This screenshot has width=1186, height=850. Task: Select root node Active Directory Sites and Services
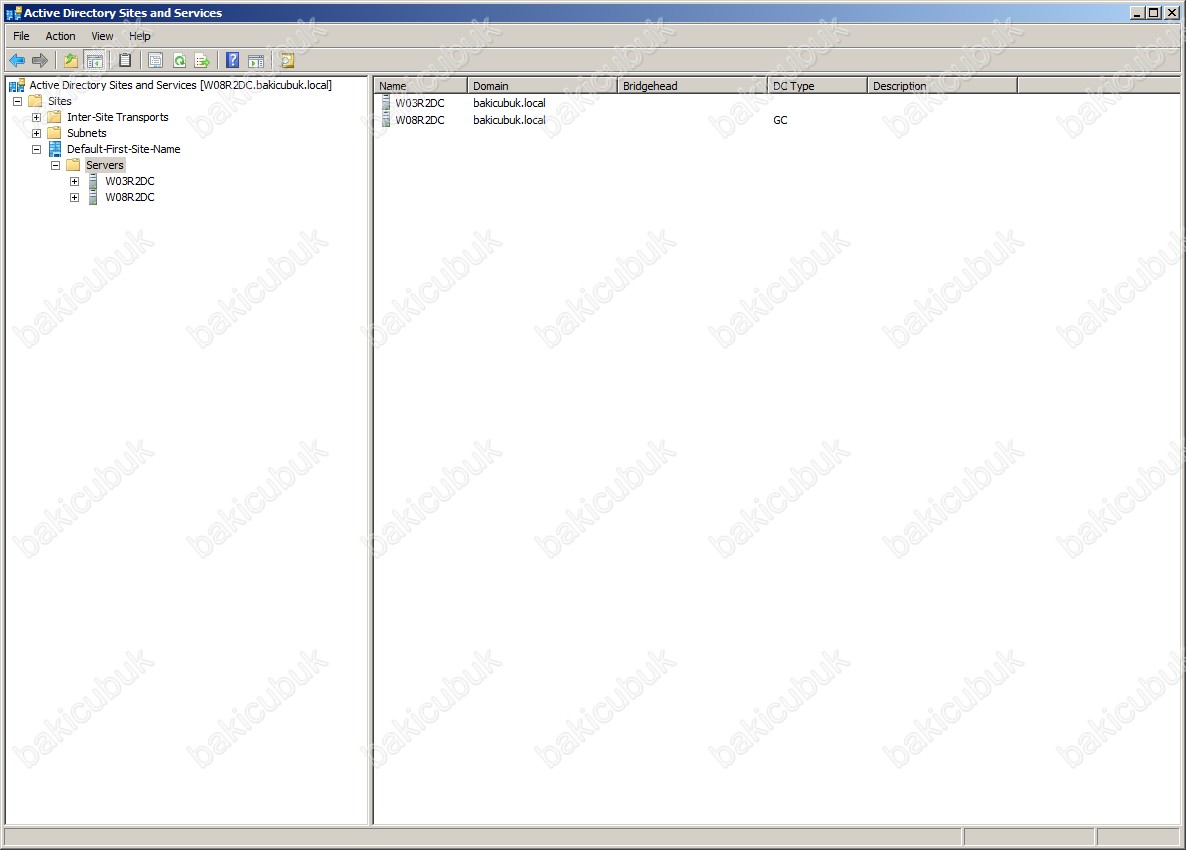pos(181,85)
